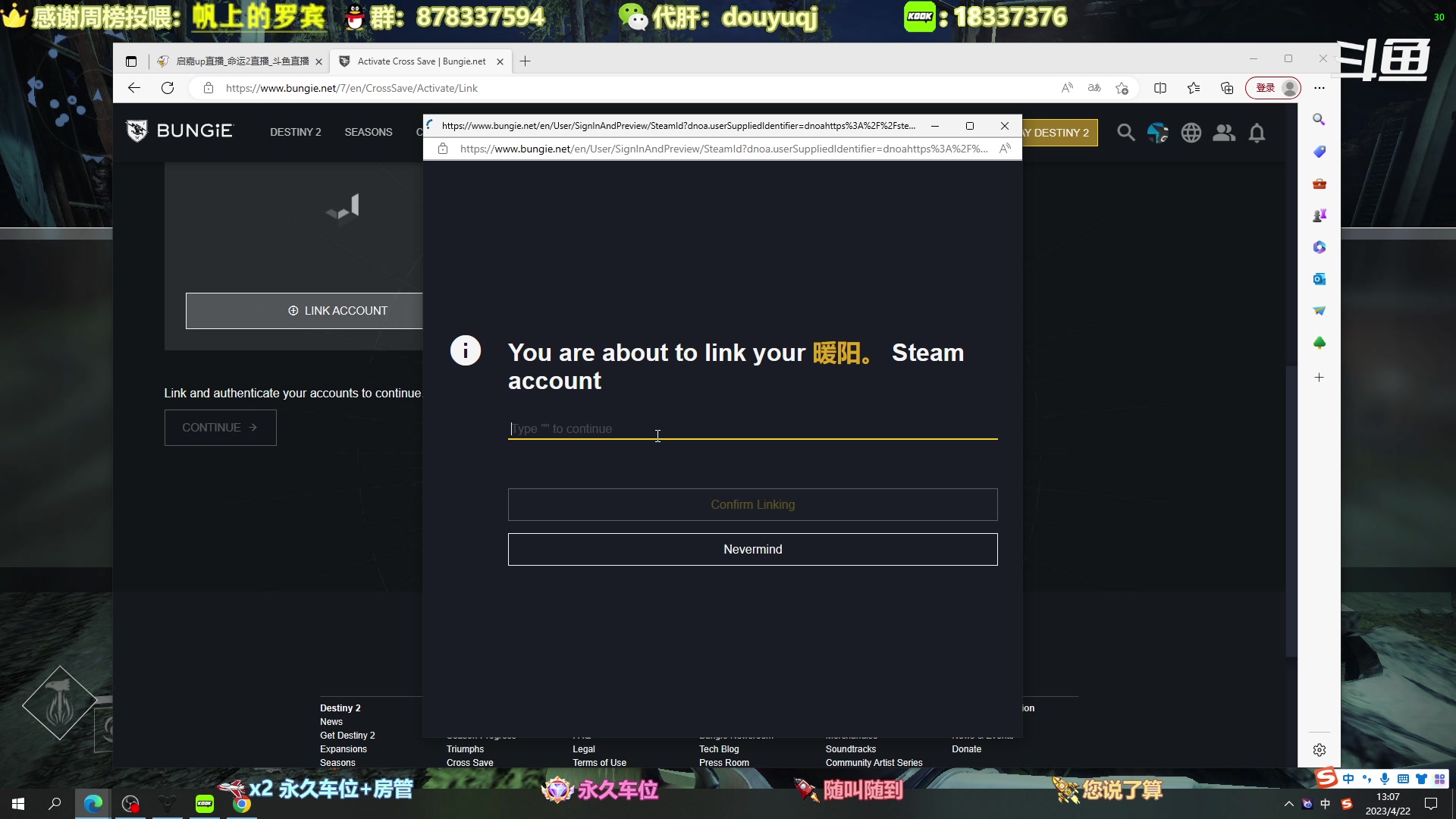Type confirmation text in input field
Image resolution: width=1456 pixels, height=819 pixels.
click(x=753, y=429)
